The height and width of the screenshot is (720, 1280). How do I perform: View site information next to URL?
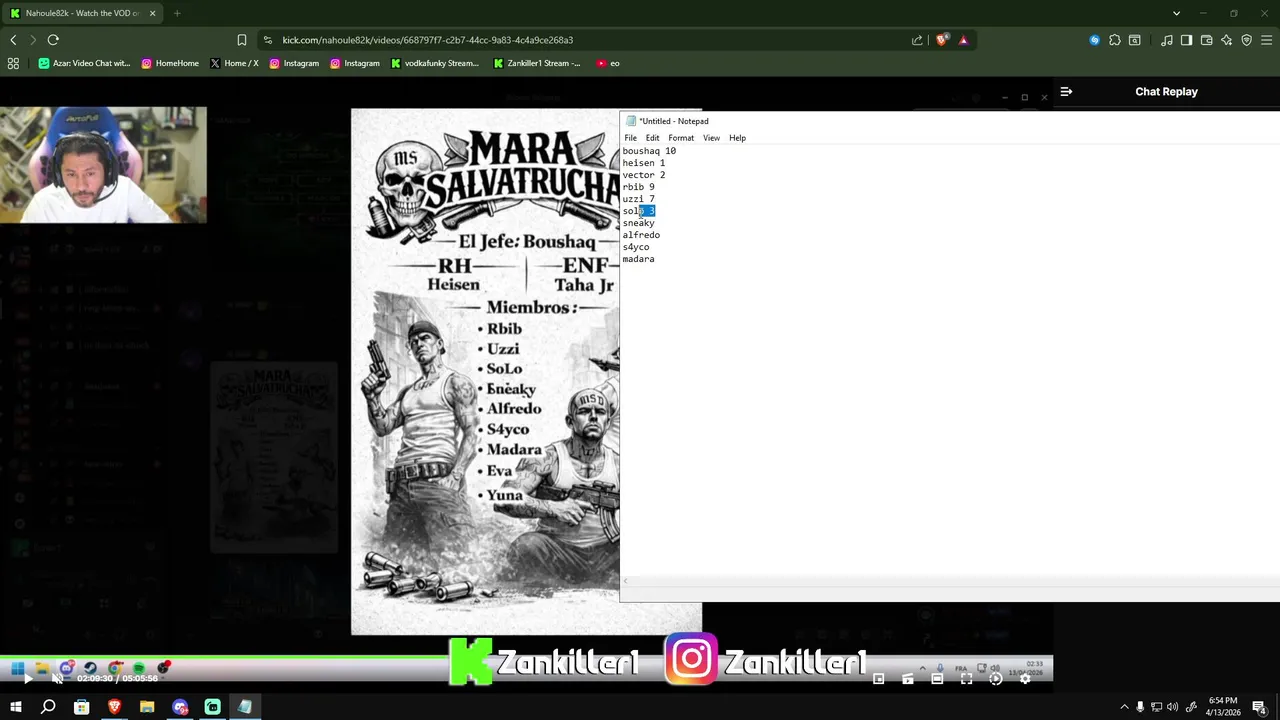(x=267, y=40)
